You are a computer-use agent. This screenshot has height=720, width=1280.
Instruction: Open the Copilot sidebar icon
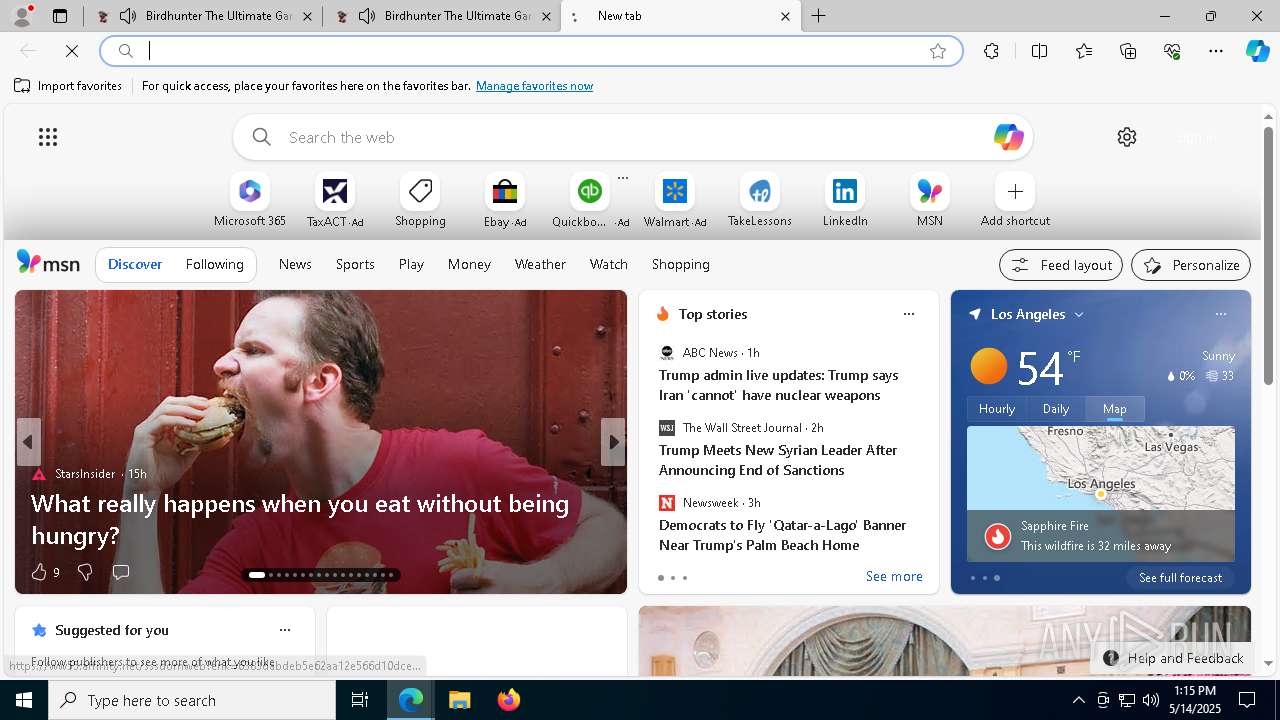(x=1257, y=51)
